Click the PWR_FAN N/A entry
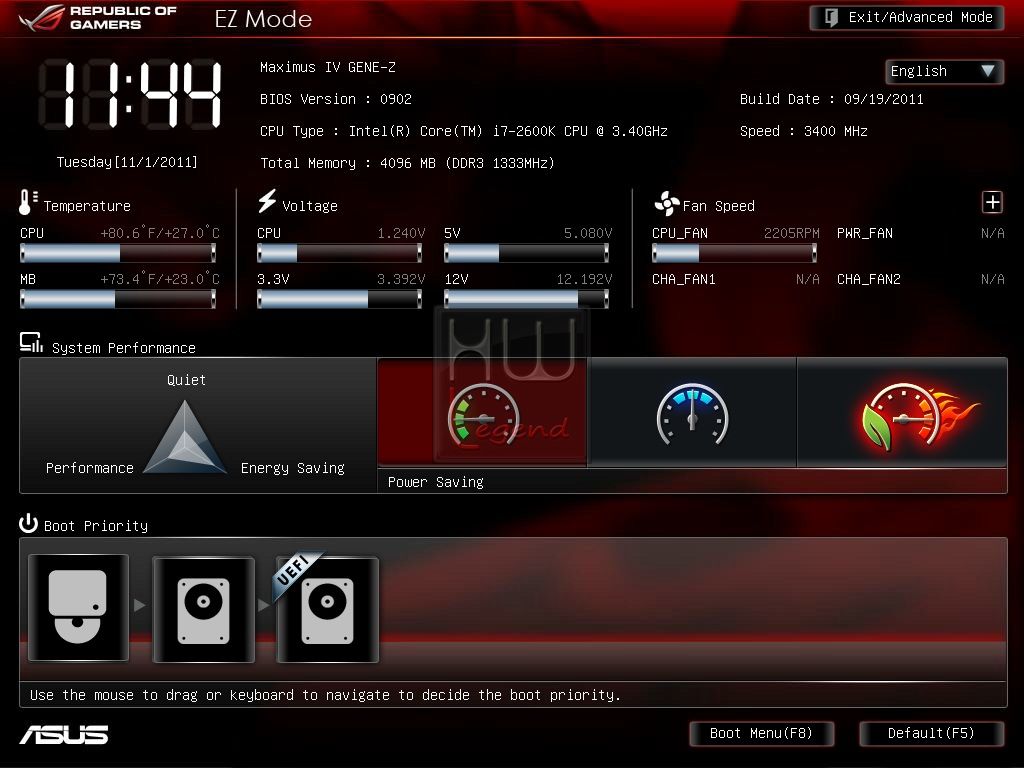This screenshot has width=1024, height=768. point(921,233)
